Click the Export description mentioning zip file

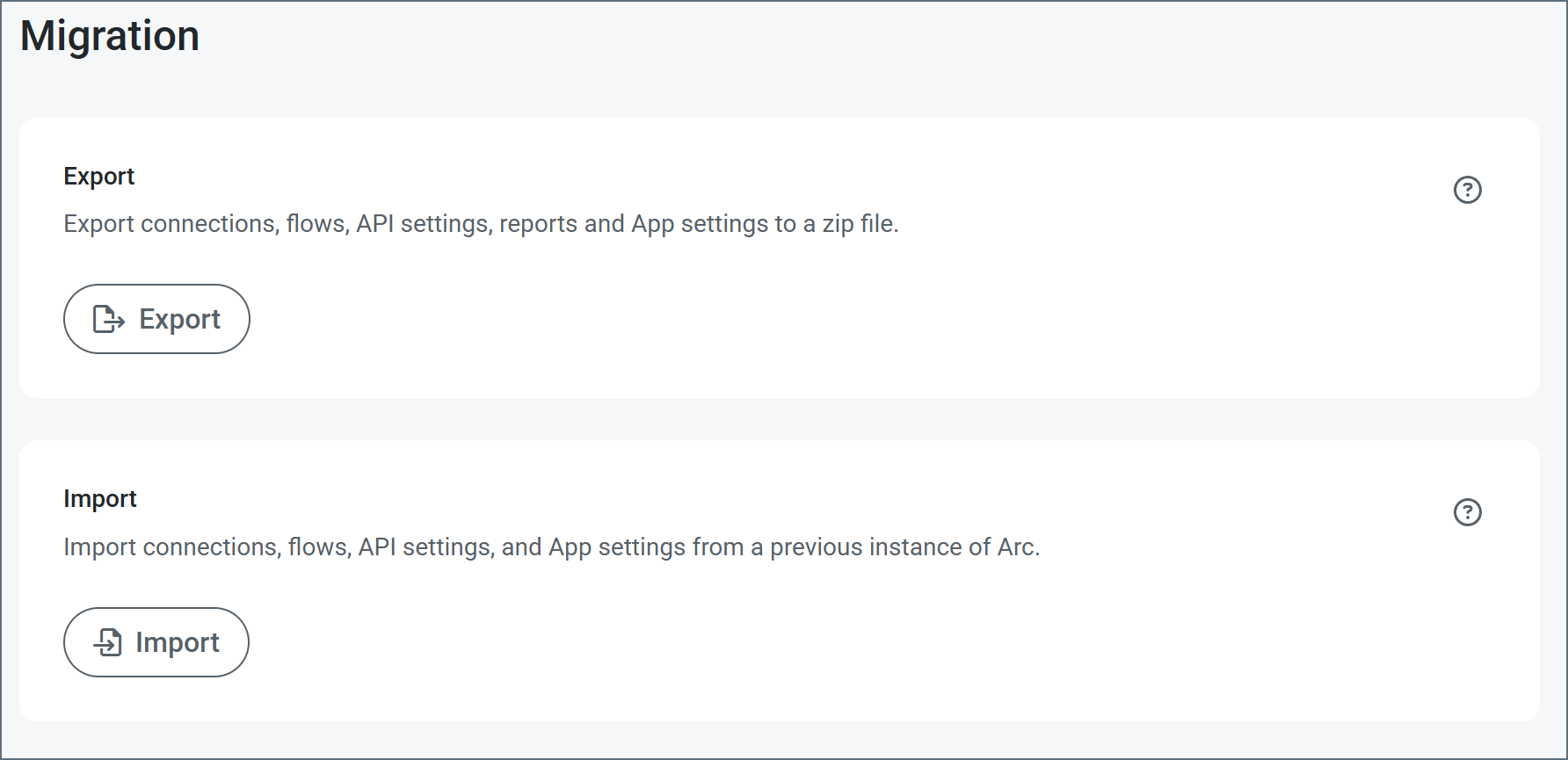481,224
